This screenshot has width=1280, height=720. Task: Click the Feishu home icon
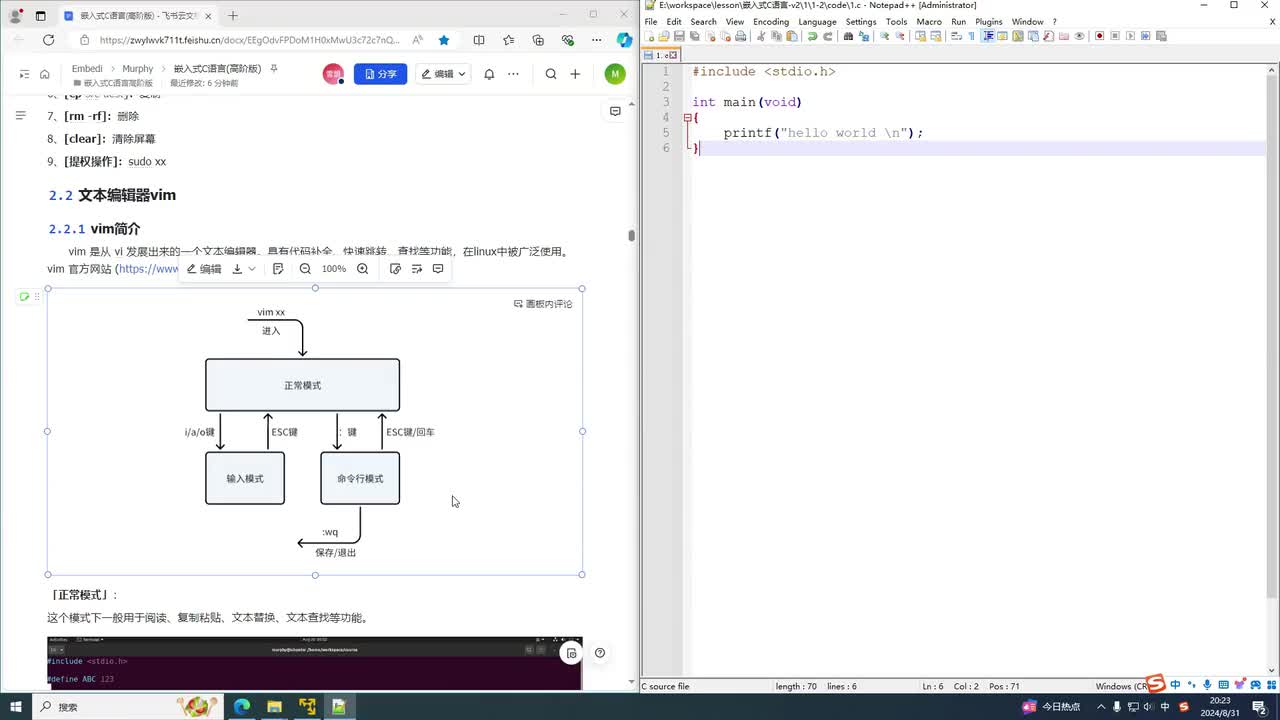coord(45,74)
